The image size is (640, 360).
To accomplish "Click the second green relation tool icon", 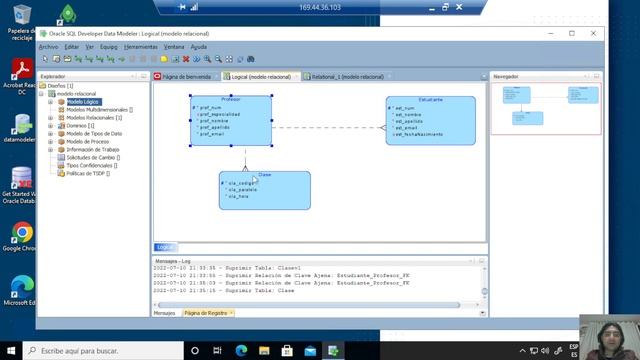I will [x=89, y=59].
